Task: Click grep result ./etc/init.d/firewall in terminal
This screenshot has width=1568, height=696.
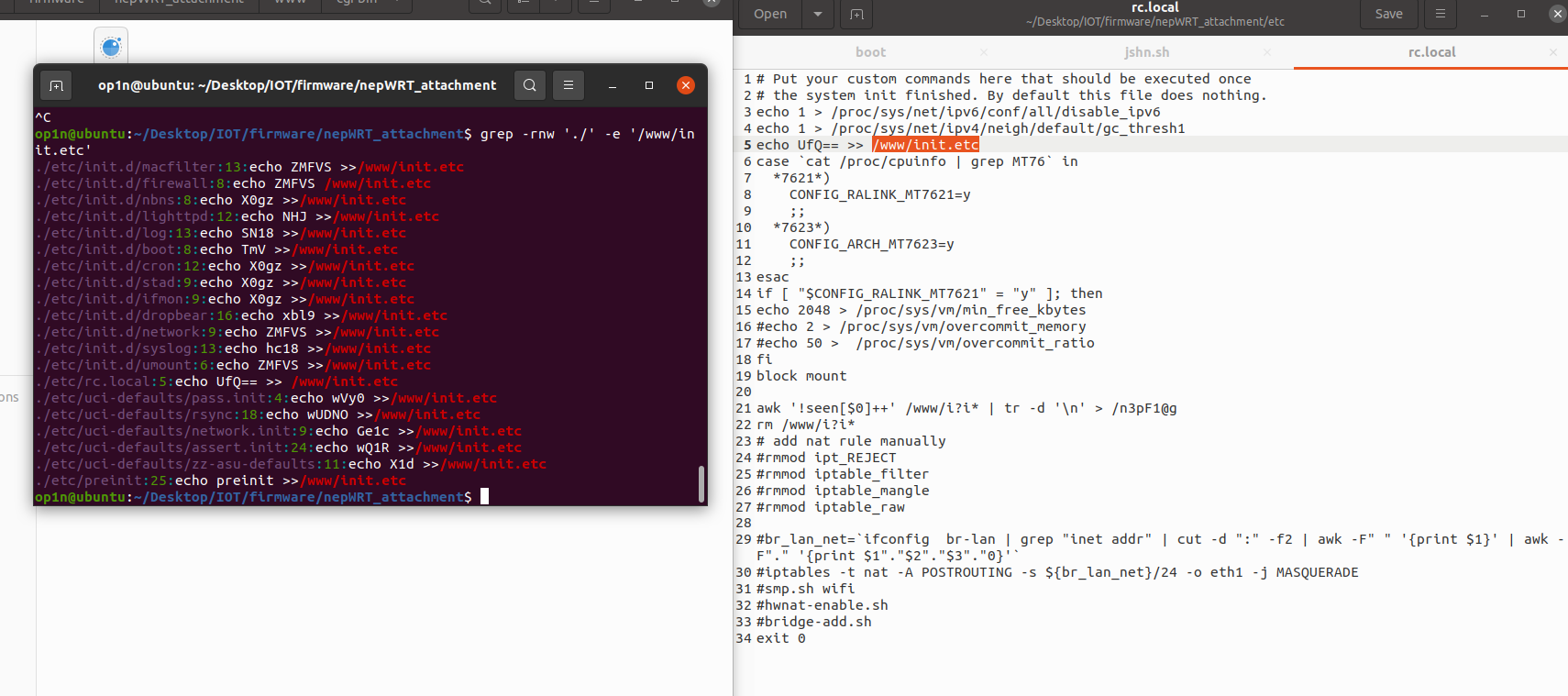Action: 233,183
